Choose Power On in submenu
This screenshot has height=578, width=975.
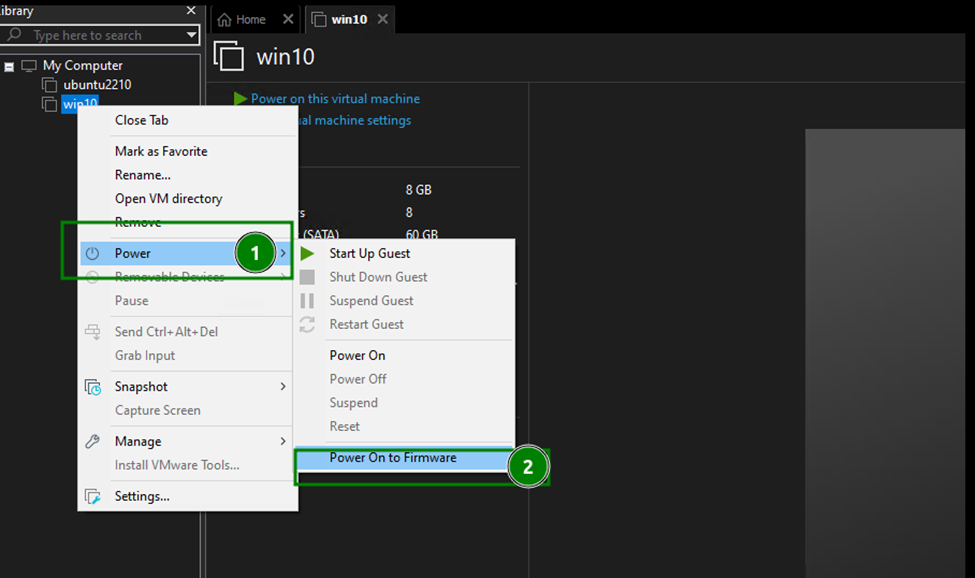tap(358, 356)
